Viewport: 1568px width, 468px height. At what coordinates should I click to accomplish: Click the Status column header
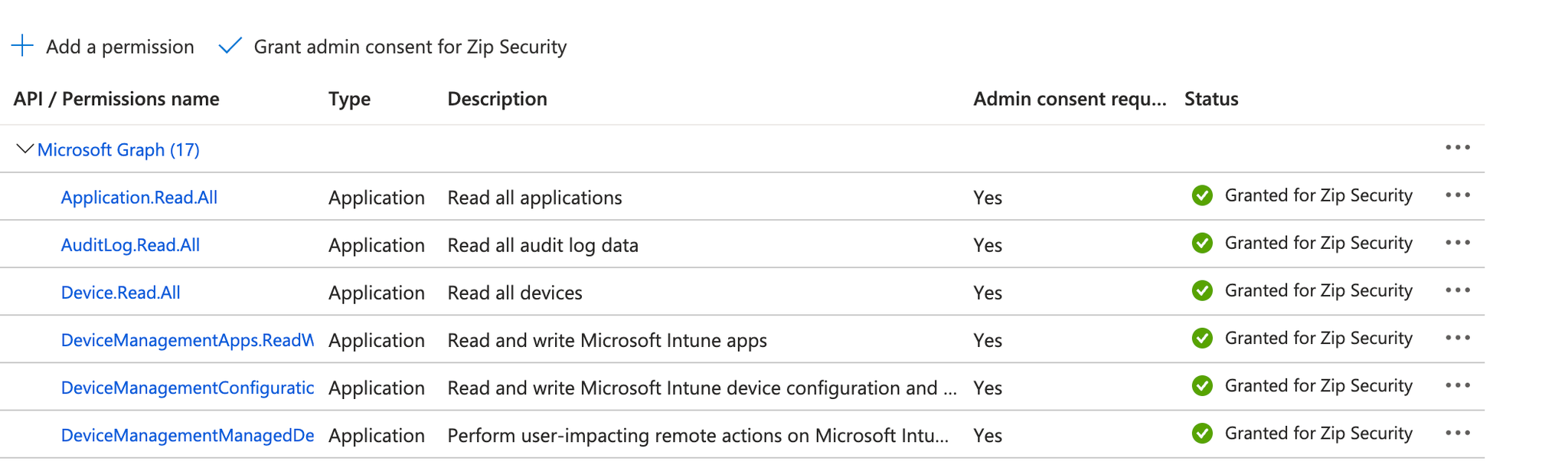pos(1211,99)
